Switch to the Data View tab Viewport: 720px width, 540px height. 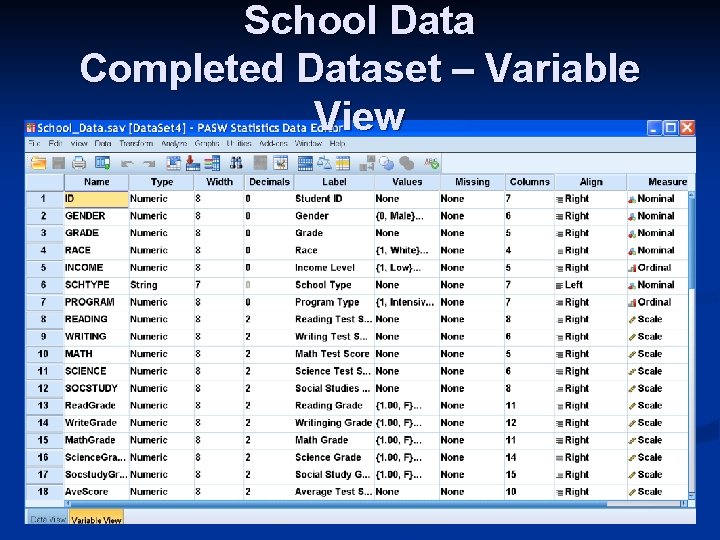click(x=48, y=519)
